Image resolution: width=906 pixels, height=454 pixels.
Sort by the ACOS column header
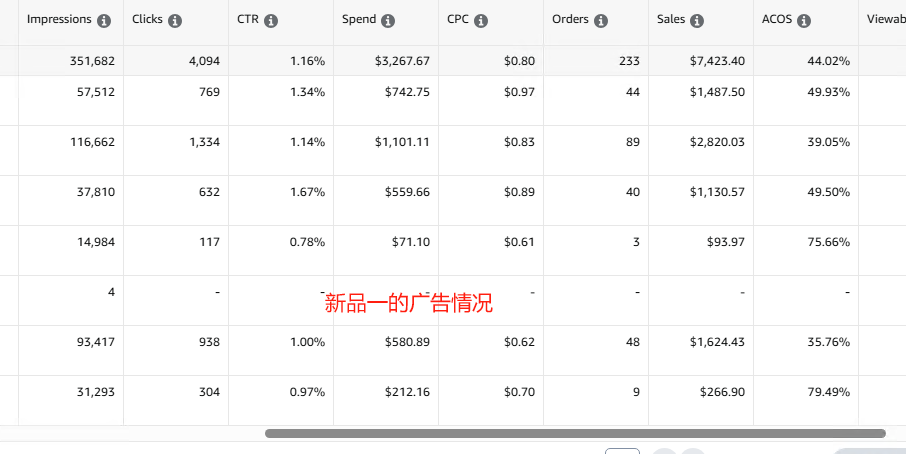click(777, 19)
